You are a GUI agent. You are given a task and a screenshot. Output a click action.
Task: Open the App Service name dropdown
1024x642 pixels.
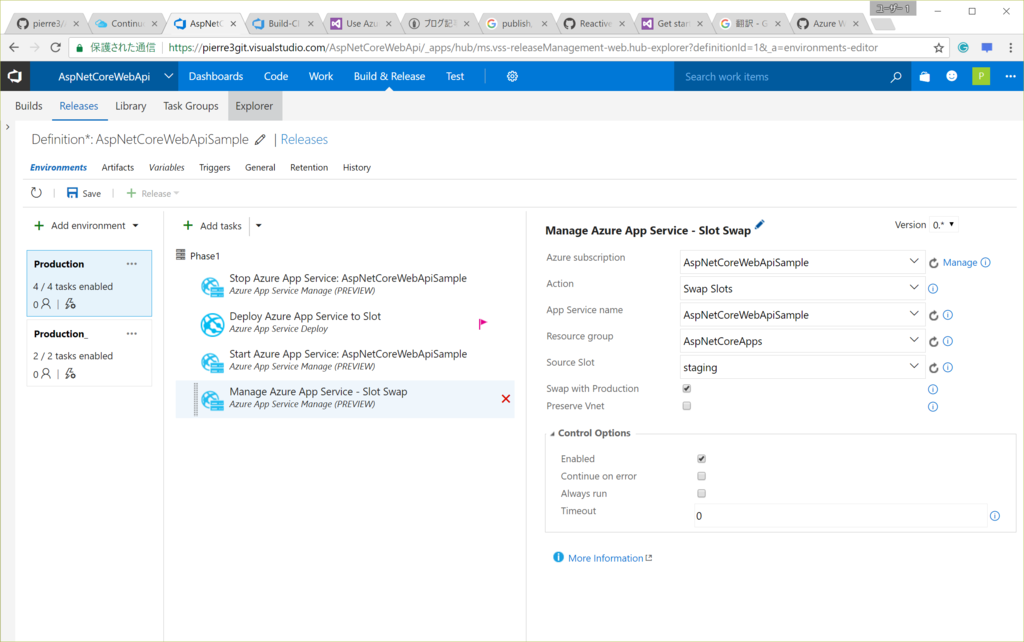point(802,315)
